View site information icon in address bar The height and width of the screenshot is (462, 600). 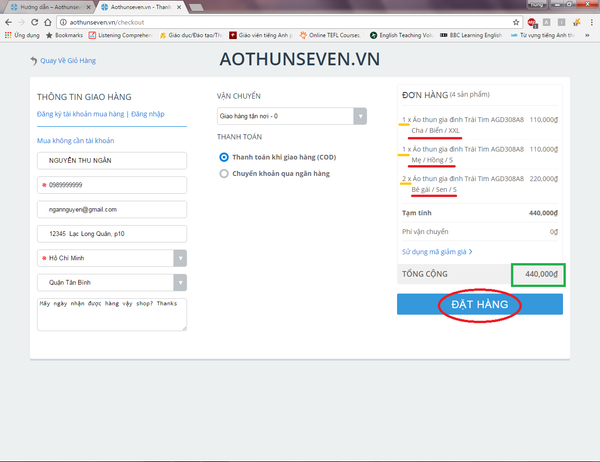pos(64,22)
